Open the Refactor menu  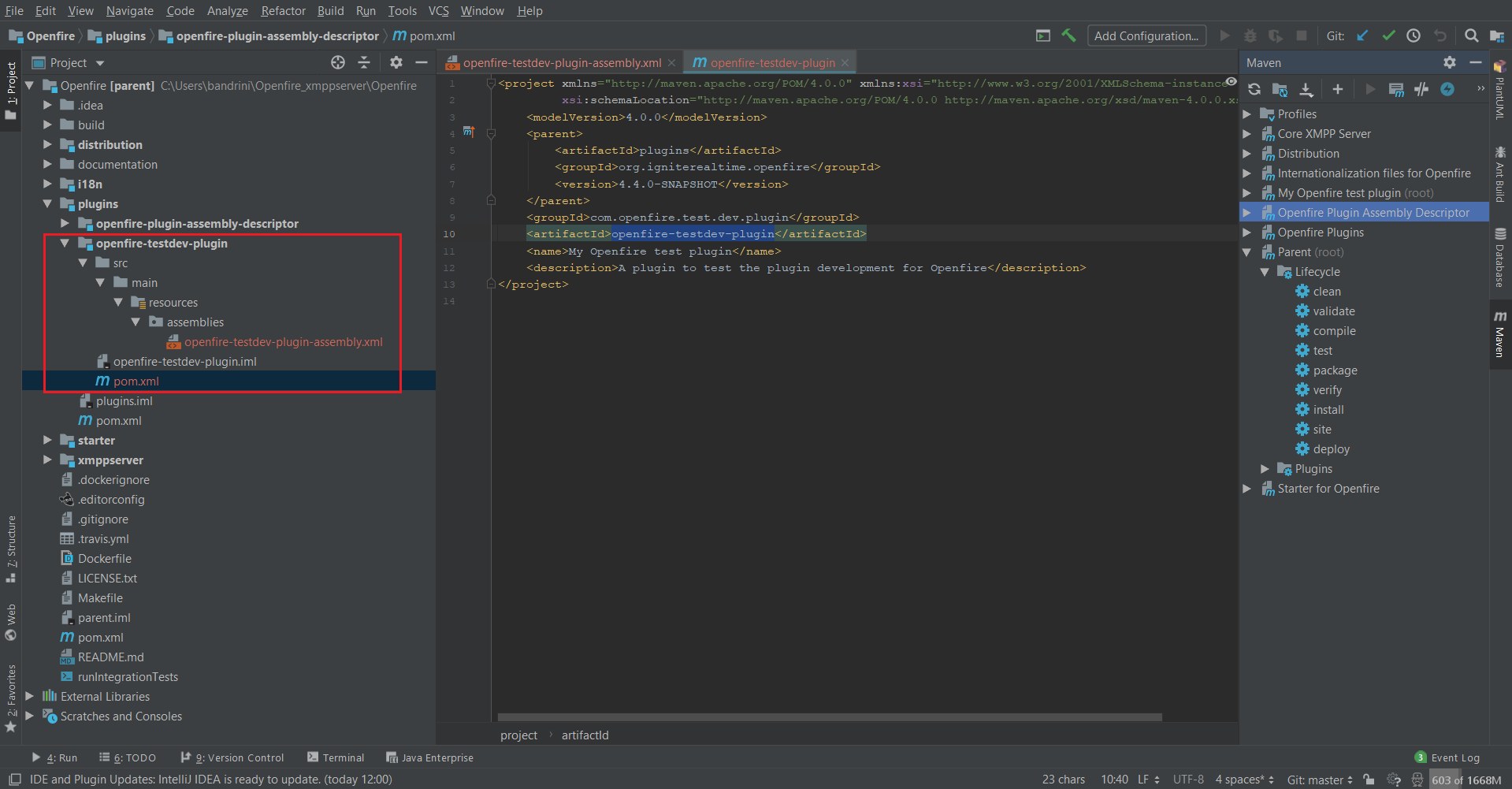click(283, 10)
